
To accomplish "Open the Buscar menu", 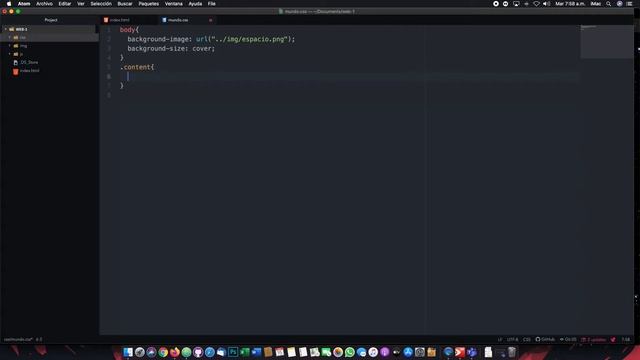I will 125,4.
